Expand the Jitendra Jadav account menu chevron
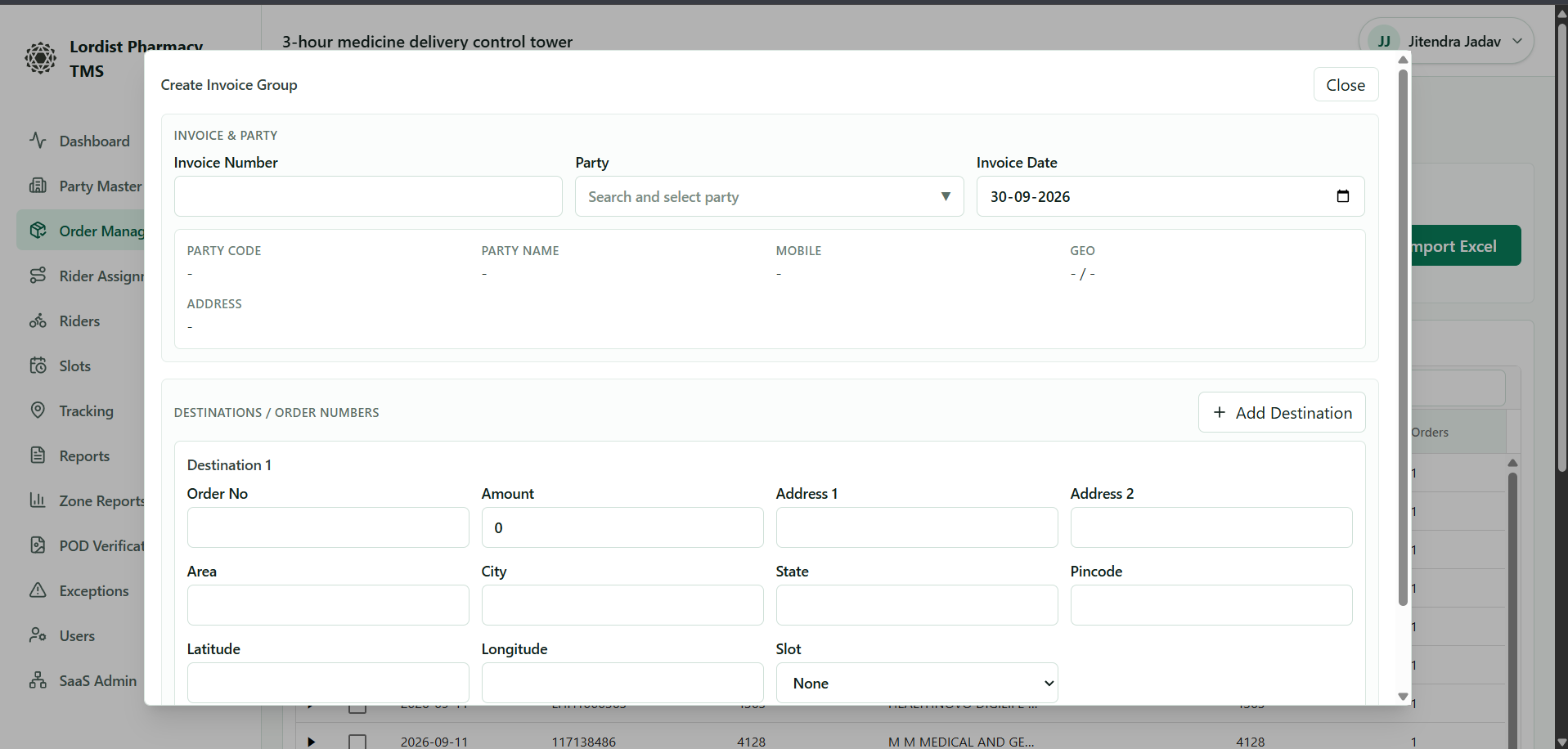This screenshot has height=749, width=1568. [1517, 41]
